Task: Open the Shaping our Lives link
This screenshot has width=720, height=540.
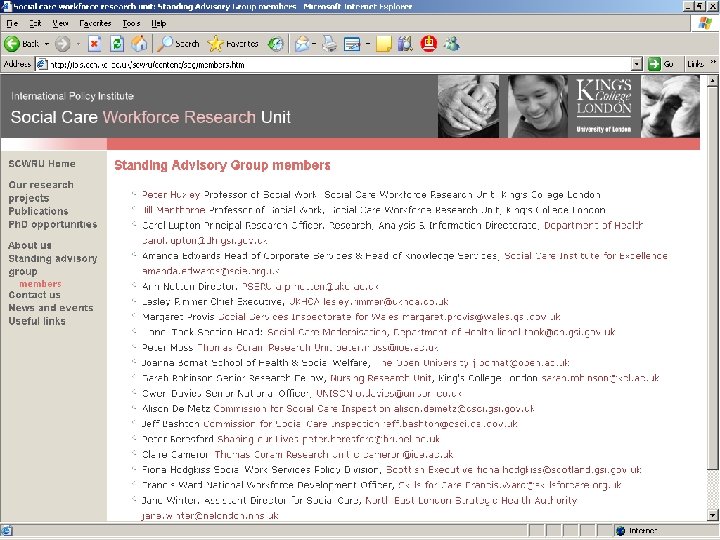Action: (x=258, y=439)
